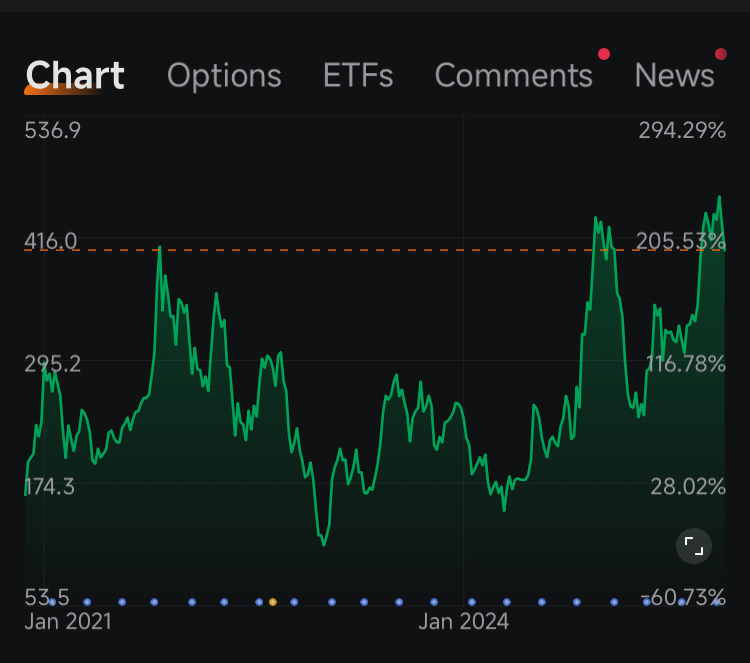Click the 294.29% percentage label
This screenshot has height=663, width=750.
click(x=682, y=130)
